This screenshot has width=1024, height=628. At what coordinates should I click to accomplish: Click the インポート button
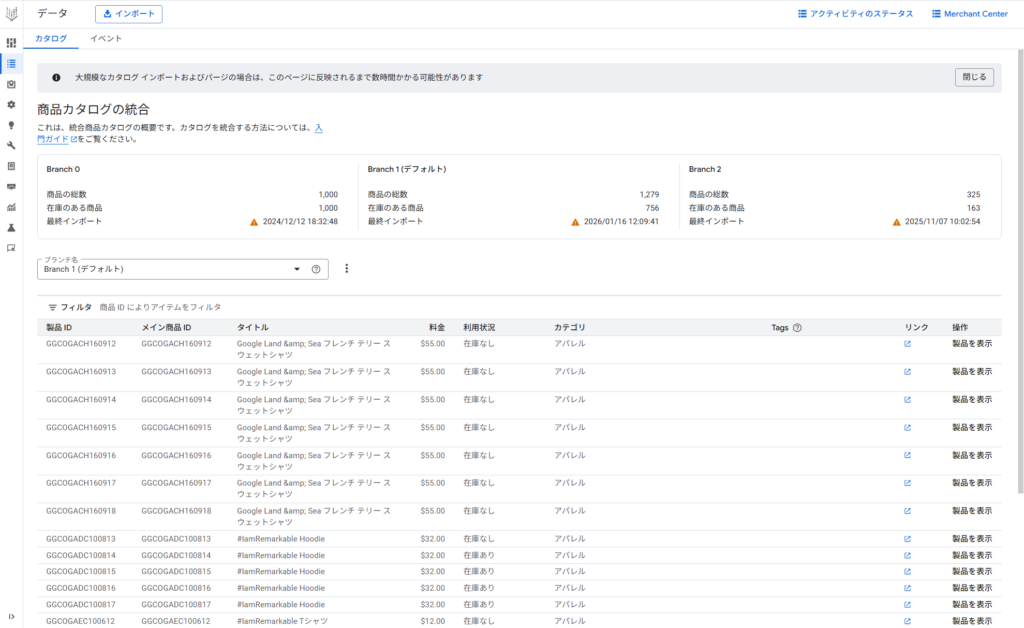(x=129, y=14)
